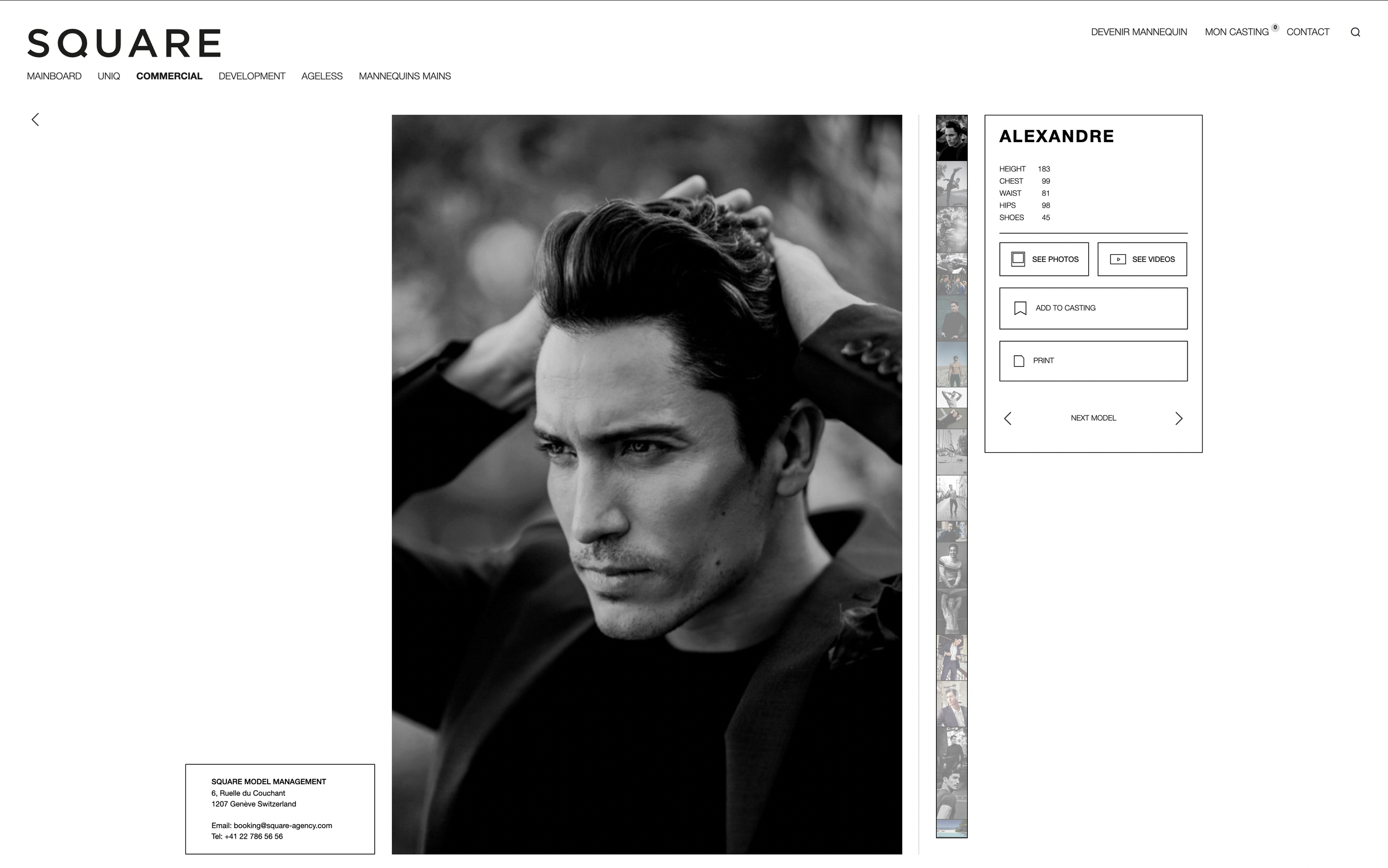The image size is (1388, 868).
Task: Click the photos icon inside SEE PHOTOS button
Action: [1018, 259]
